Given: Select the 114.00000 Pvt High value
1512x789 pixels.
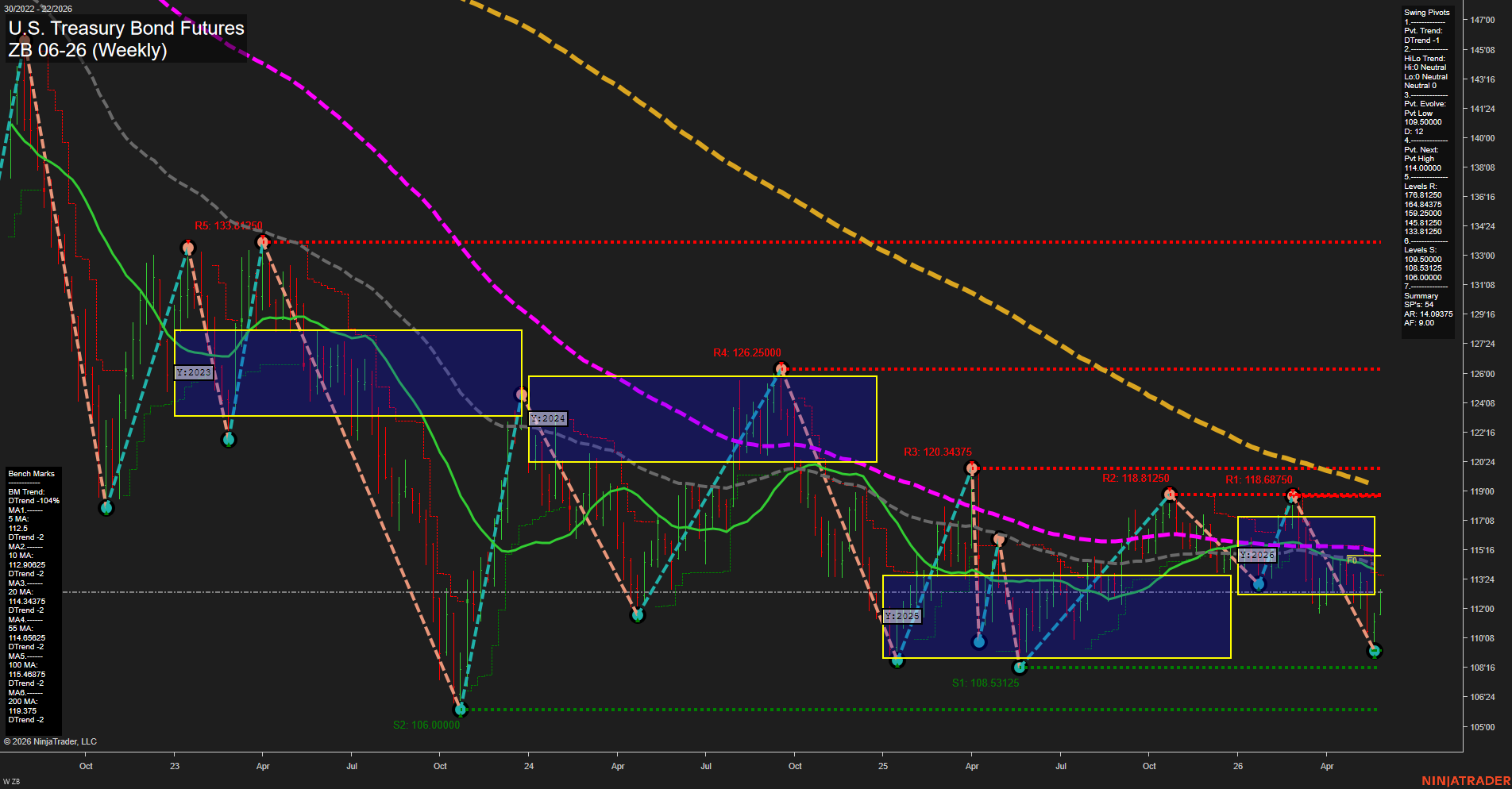Looking at the screenshot, I should [x=1423, y=168].
